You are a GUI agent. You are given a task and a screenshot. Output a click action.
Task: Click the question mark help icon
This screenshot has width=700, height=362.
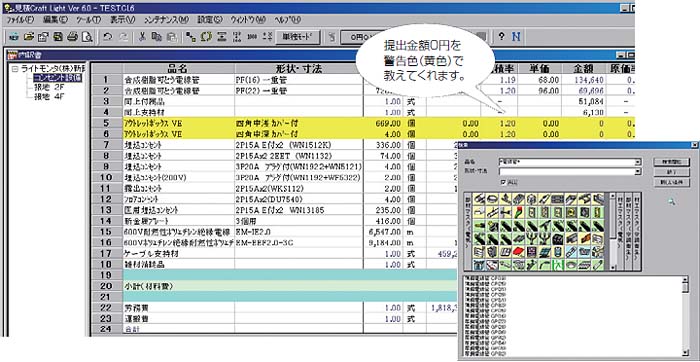[501, 37]
